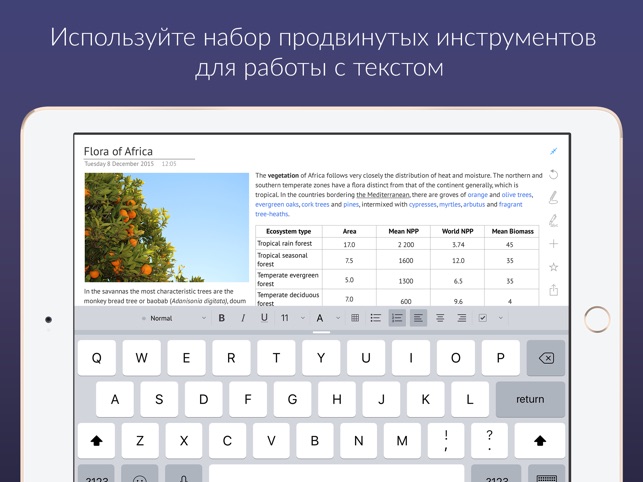Insert a checkbox item
Viewport: 643px width, 482px height.
pyautogui.click(x=483, y=318)
